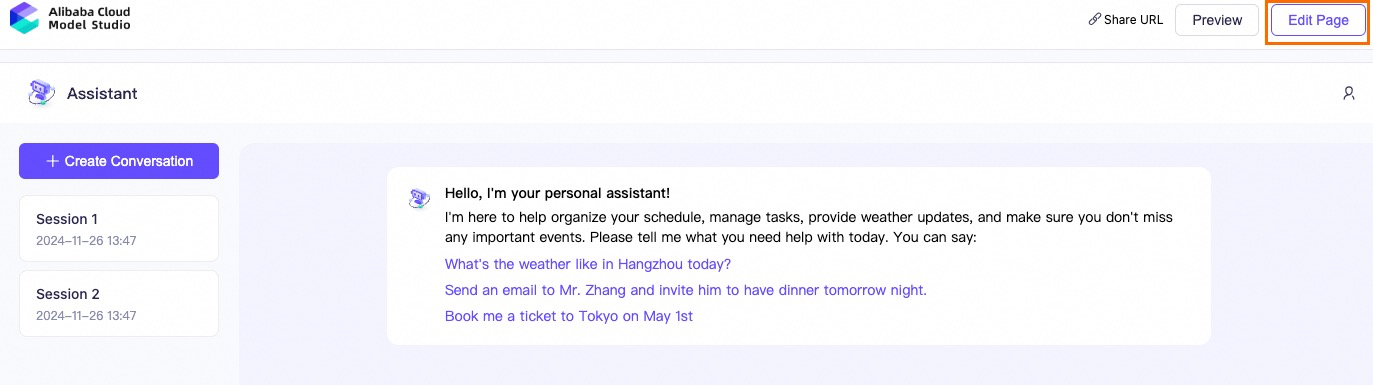
Task: Click the plus icon in Create Conversation
Action: click(52, 161)
